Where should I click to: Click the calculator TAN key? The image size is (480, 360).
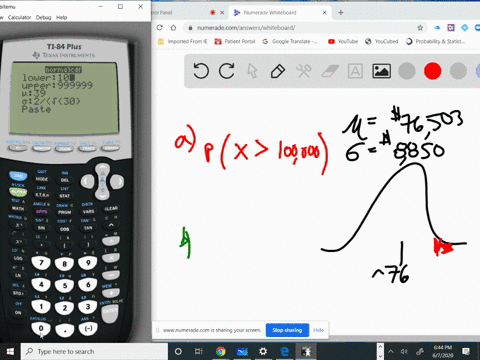pos(88,228)
